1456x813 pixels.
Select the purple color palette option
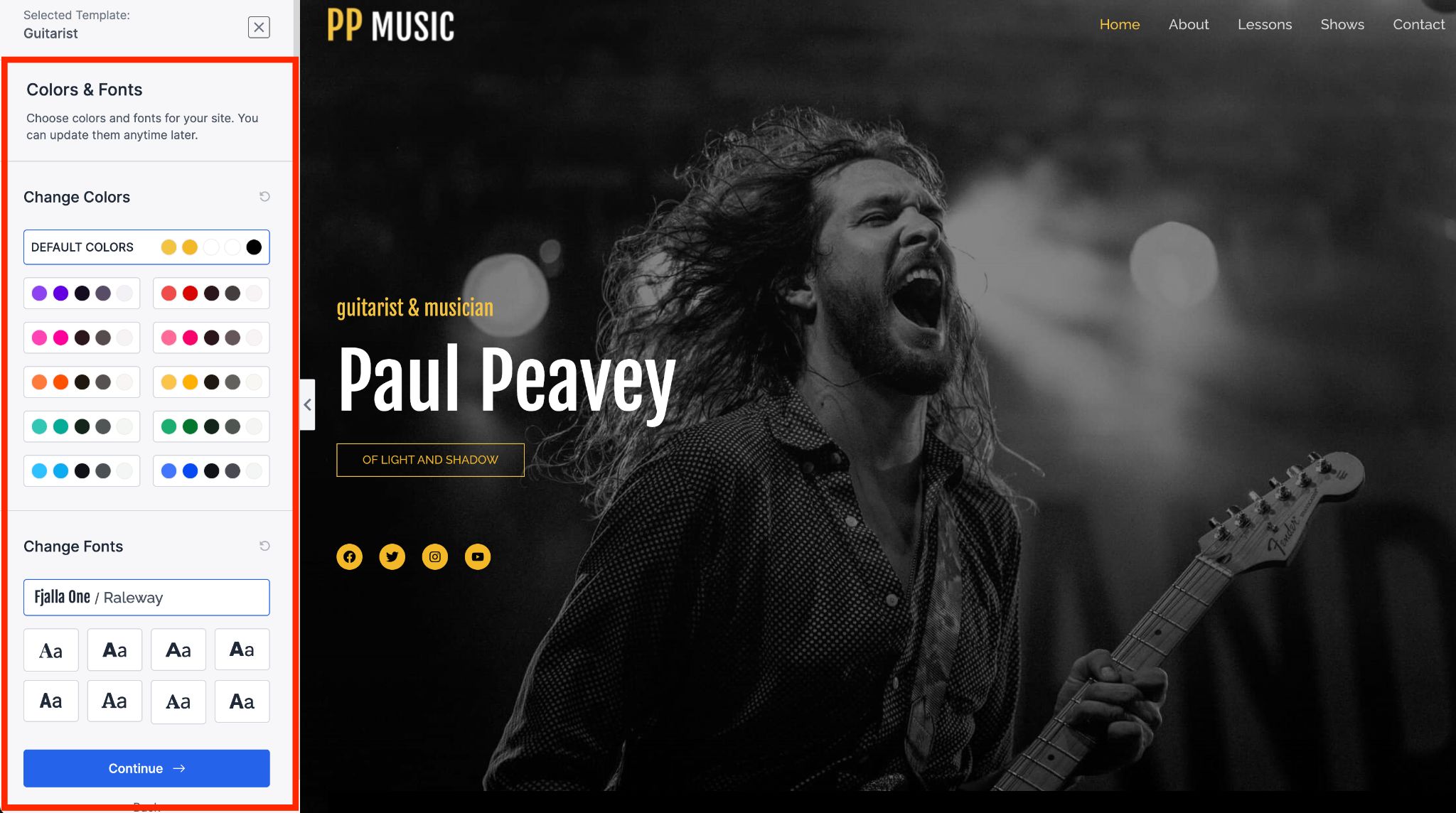pos(81,293)
